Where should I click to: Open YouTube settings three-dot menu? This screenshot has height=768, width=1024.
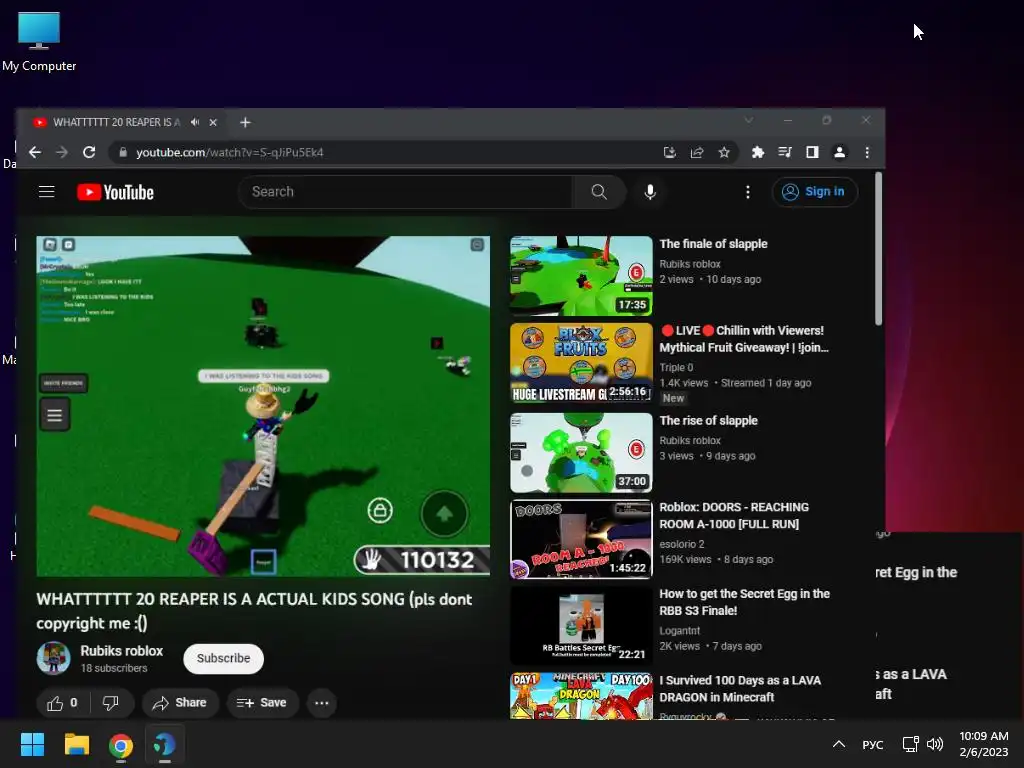tap(748, 191)
